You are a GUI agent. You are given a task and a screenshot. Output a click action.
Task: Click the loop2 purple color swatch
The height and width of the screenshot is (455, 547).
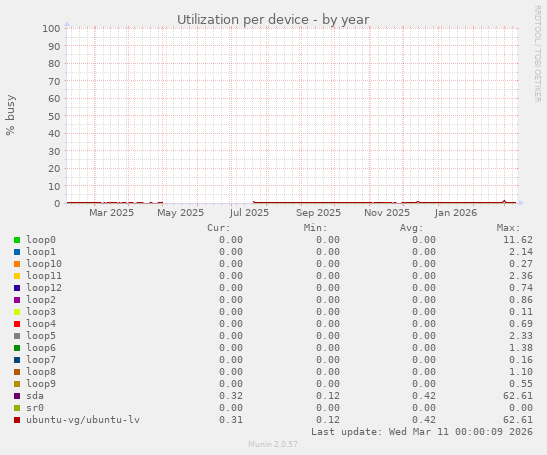[x=17, y=300]
